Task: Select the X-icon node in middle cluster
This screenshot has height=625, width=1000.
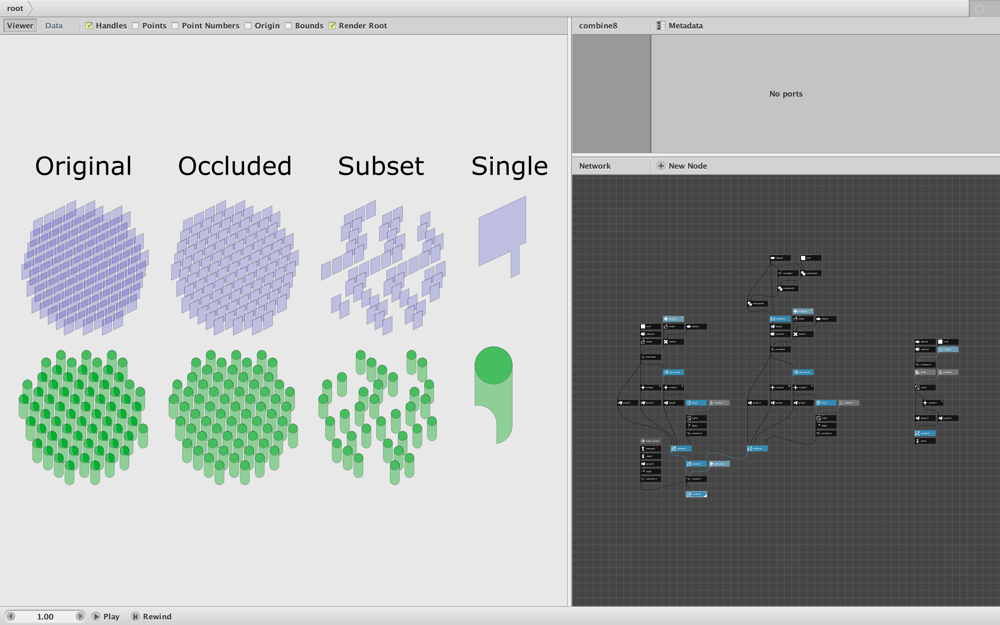Action: (x=804, y=334)
